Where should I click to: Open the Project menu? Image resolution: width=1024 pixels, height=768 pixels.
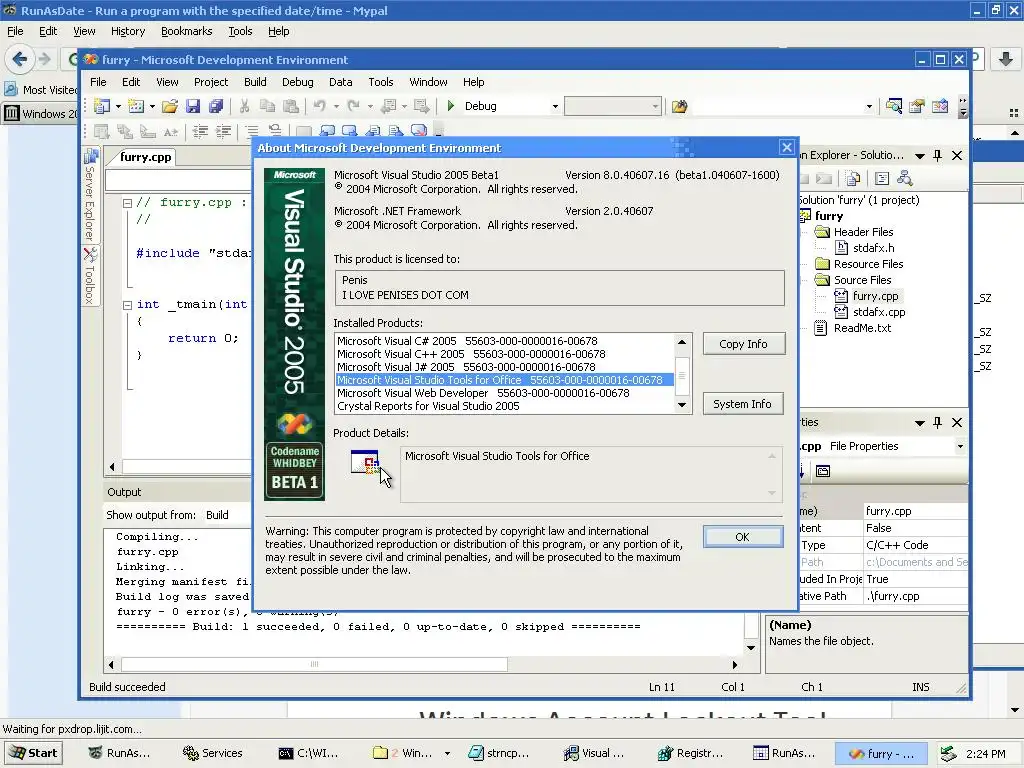[211, 82]
